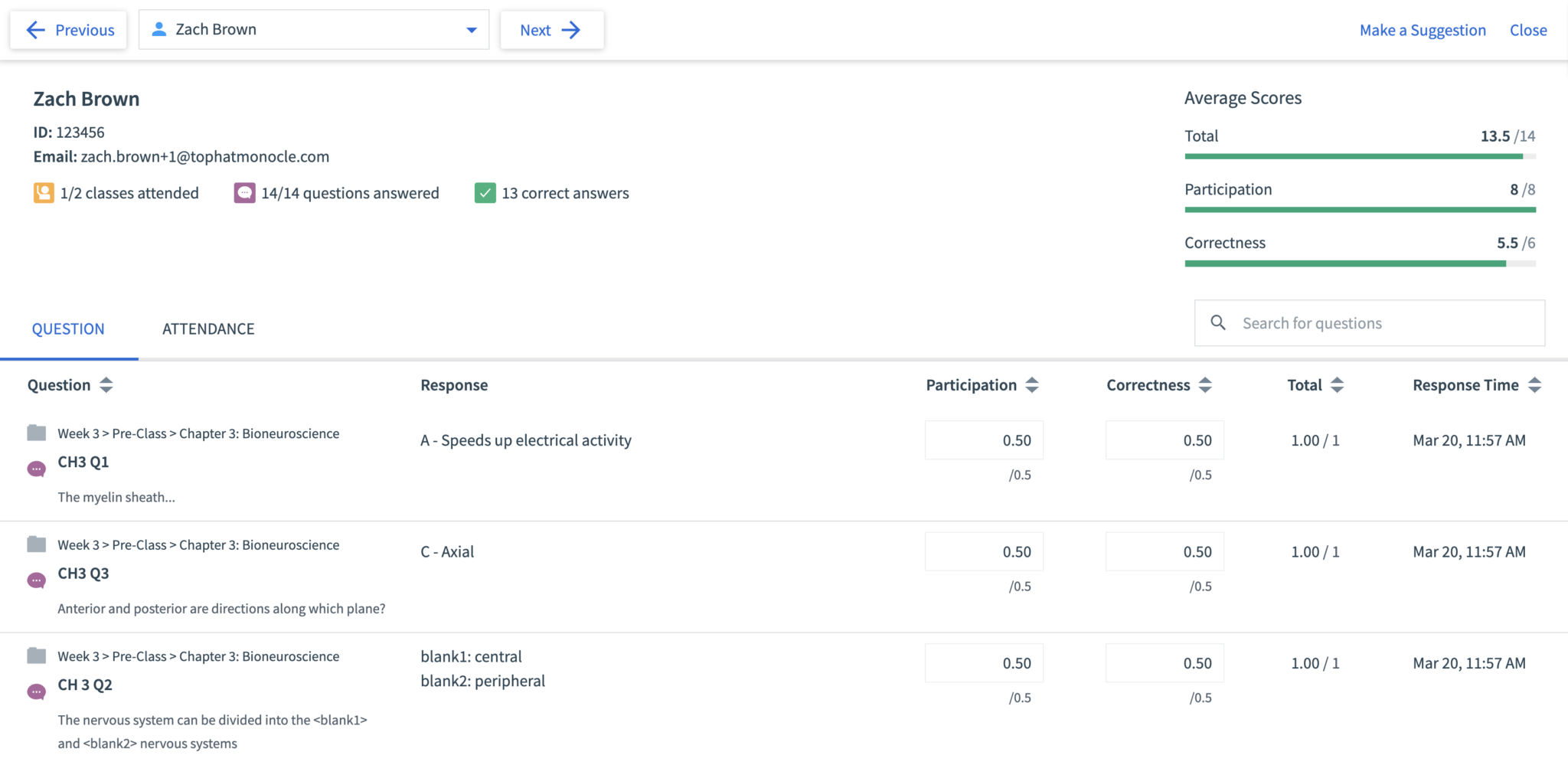Click the Correctness average progress bar
Viewport: 1568px width, 765px height.
(1360, 263)
